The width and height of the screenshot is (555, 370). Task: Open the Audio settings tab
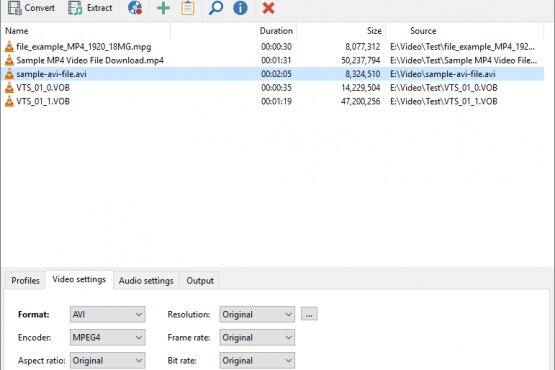(146, 280)
